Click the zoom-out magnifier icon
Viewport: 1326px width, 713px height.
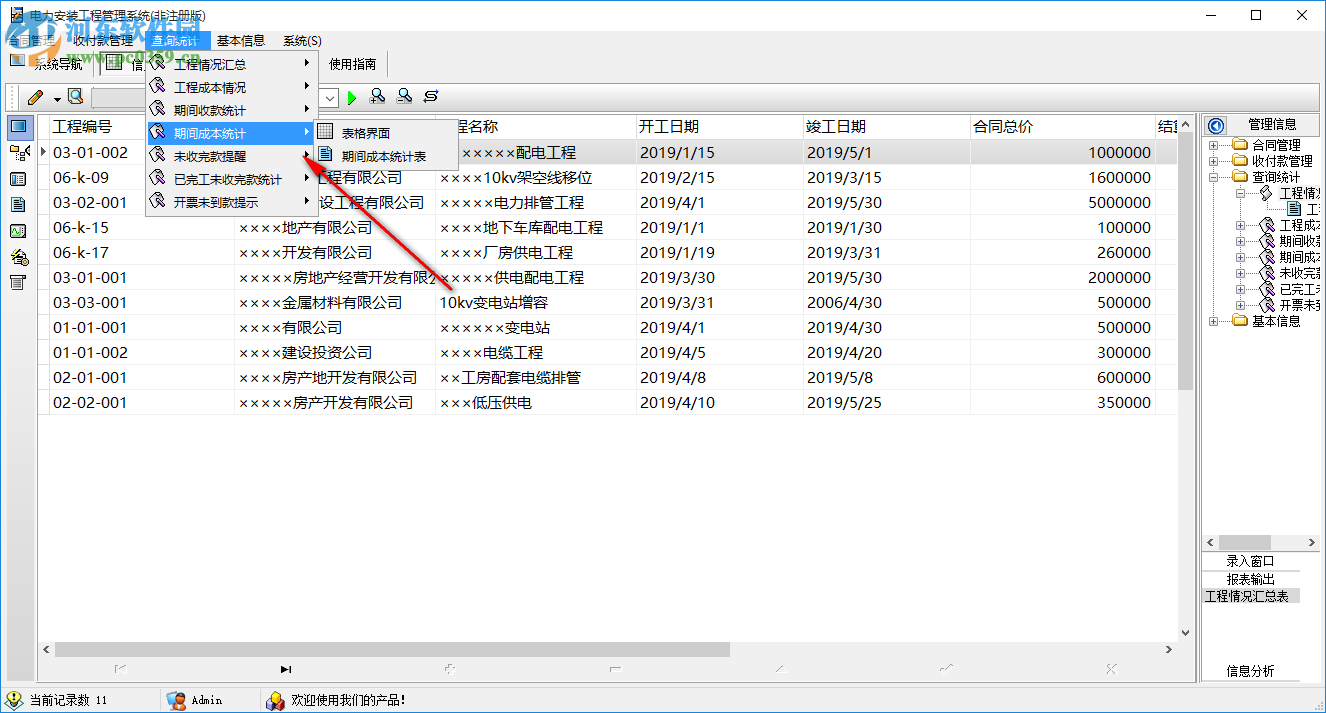[x=404, y=97]
